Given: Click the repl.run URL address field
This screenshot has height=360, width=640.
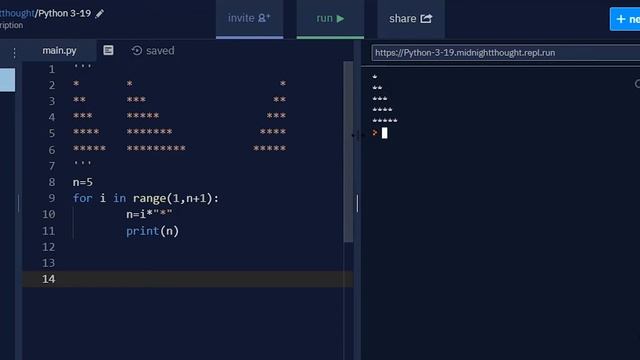Looking at the screenshot, I should pyautogui.click(x=506, y=53).
